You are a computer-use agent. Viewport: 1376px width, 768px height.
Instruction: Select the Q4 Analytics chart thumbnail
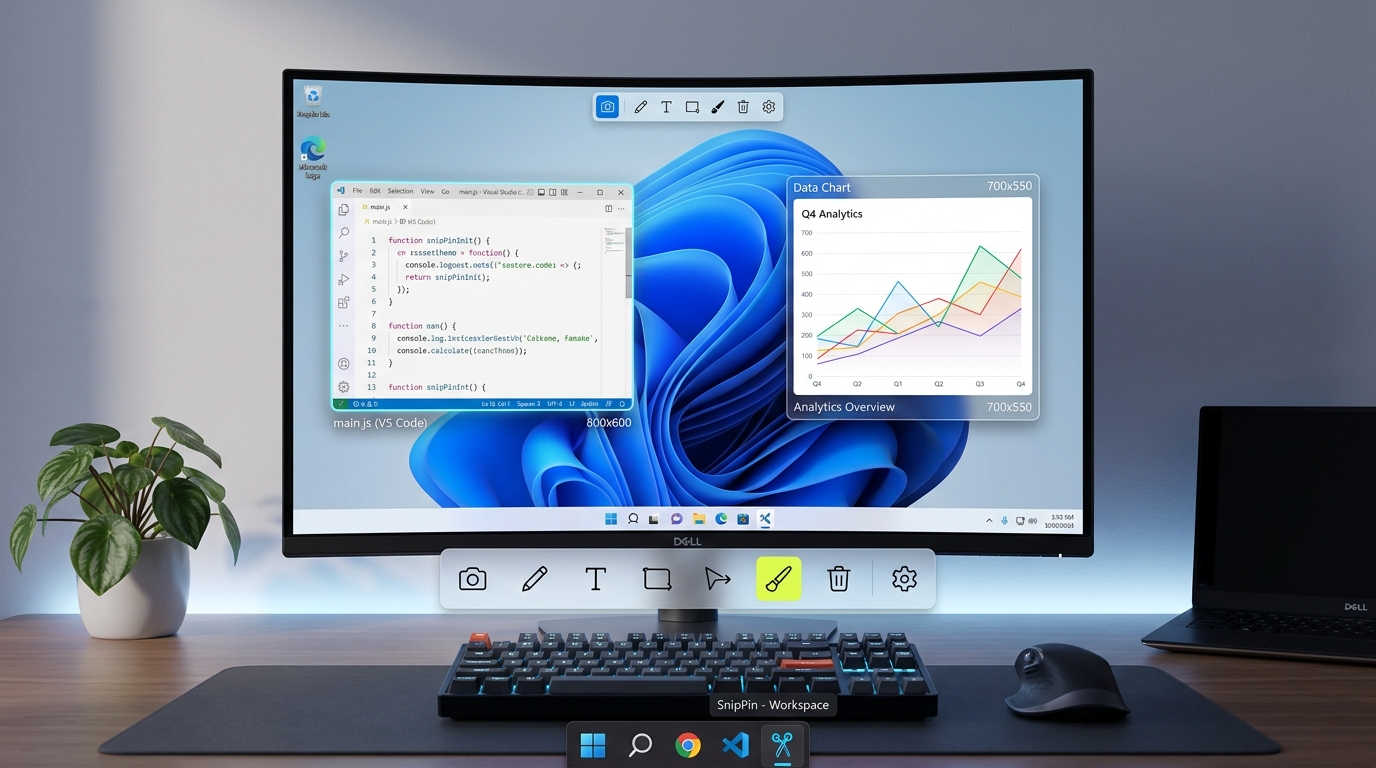tap(913, 296)
